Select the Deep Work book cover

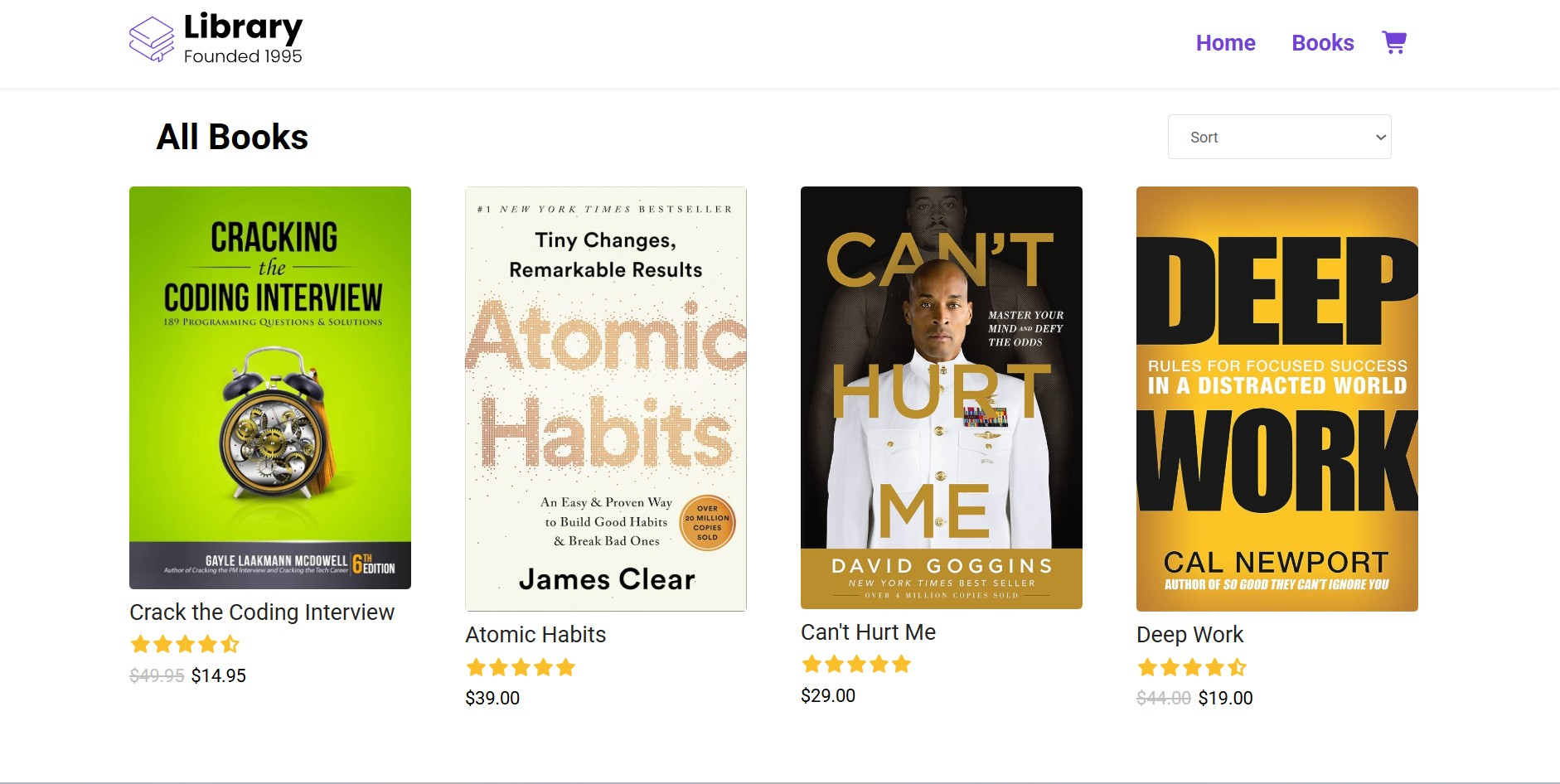point(1277,399)
